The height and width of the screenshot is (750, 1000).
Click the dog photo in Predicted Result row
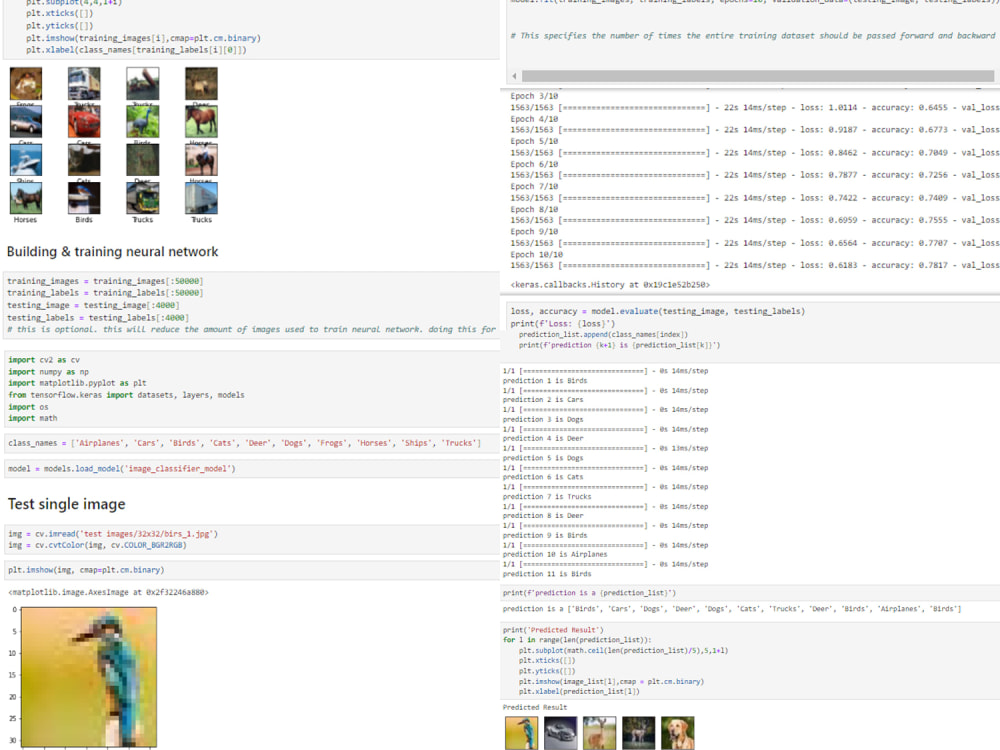coord(678,732)
